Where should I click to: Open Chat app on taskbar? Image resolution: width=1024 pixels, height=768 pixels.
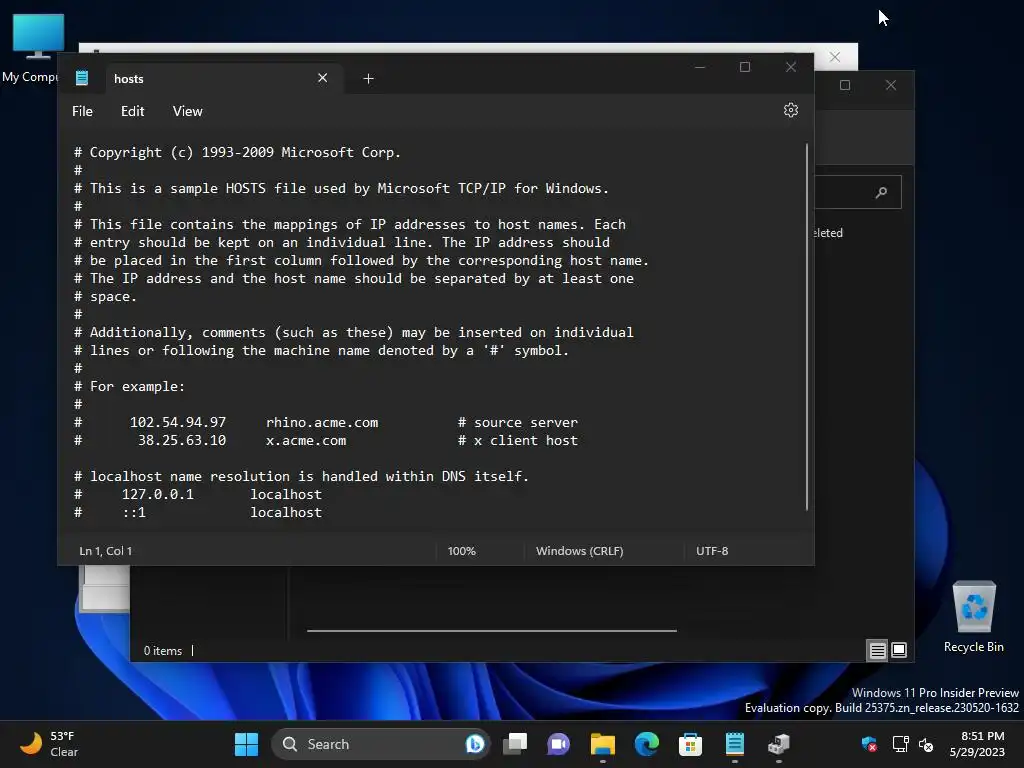click(x=558, y=744)
